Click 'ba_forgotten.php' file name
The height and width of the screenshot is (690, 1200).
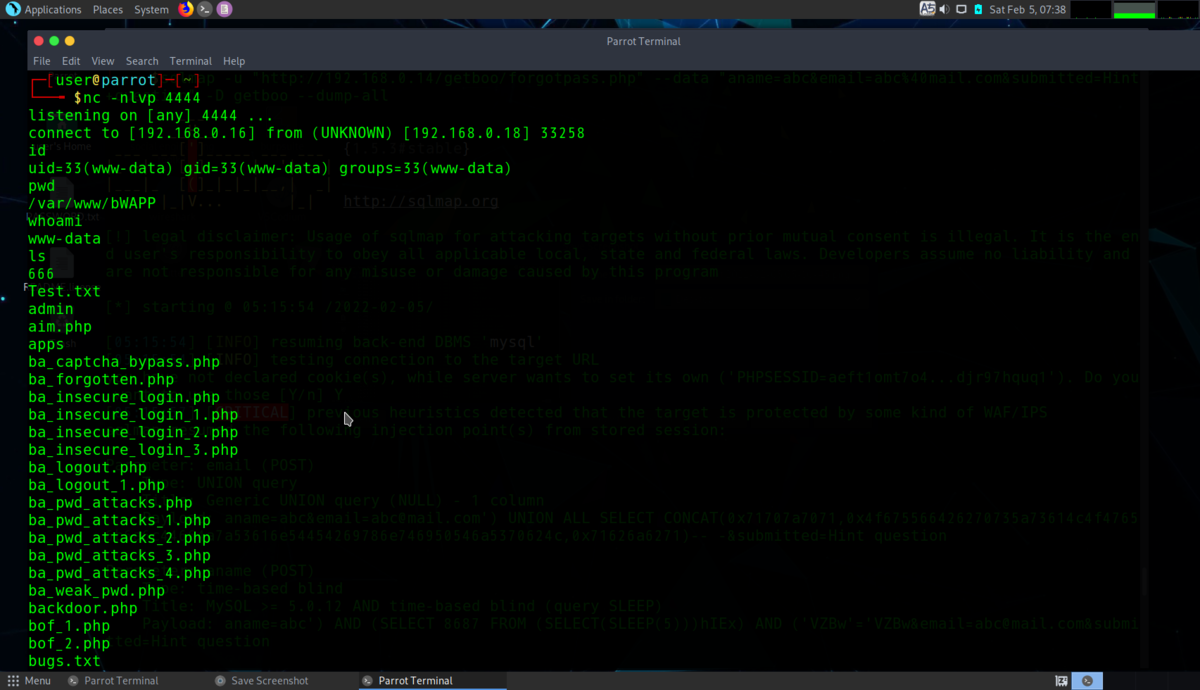coord(101,379)
